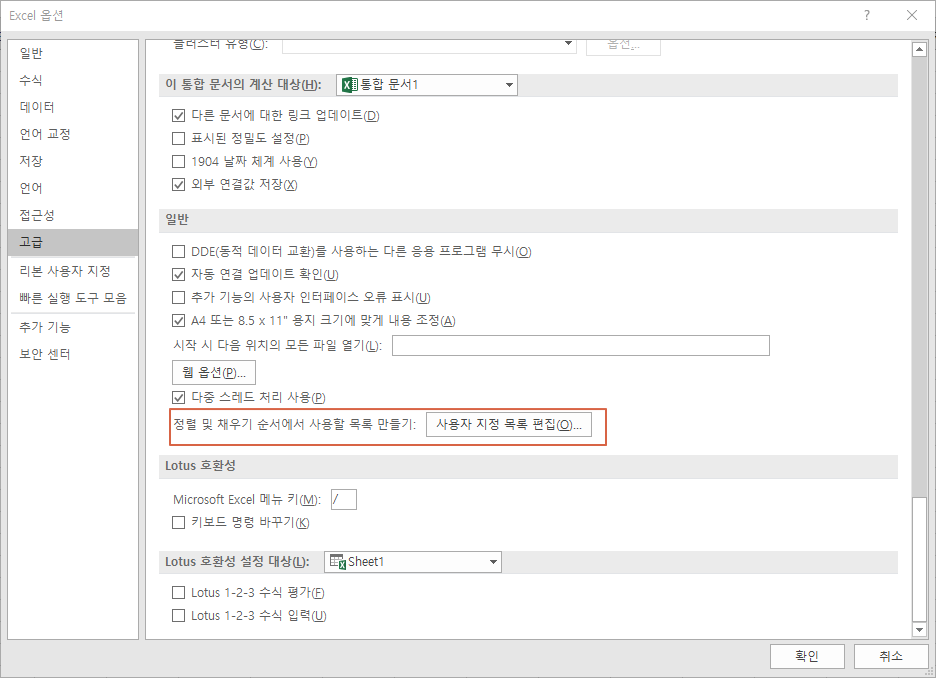Expand the 클러스터 유형 dropdown arrow
This screenshot has width=936, height=678.
click(568, 44)
